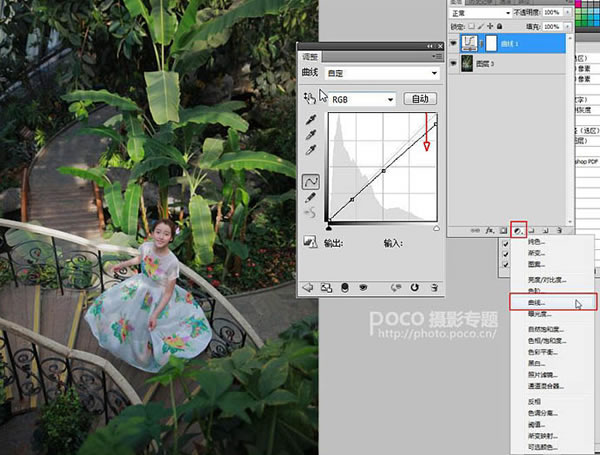Delete this adjustment layer trash icon
The height and width of the screenshot is (455, 600).
434,287
